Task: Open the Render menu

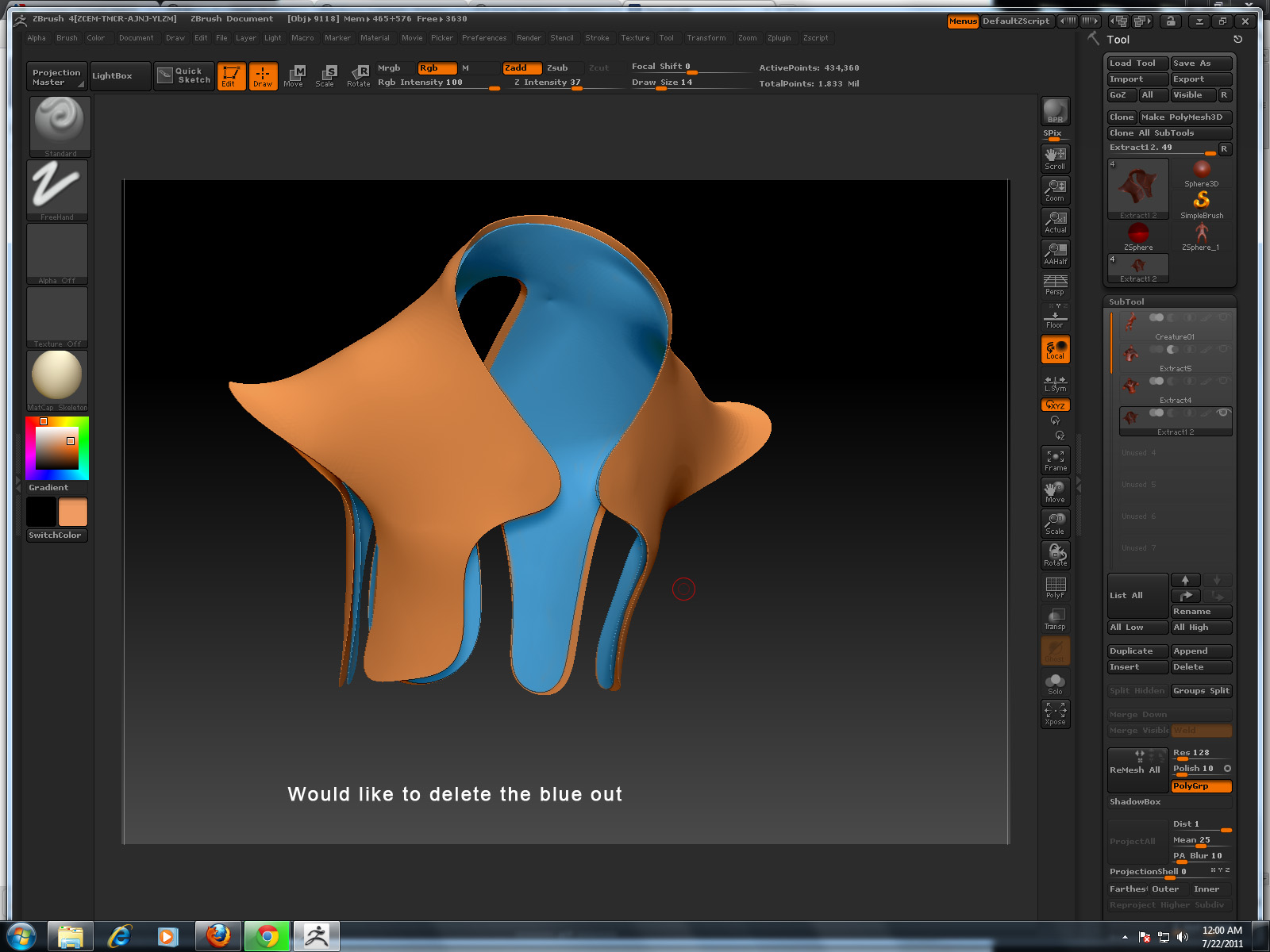Action: coord(529,38)
